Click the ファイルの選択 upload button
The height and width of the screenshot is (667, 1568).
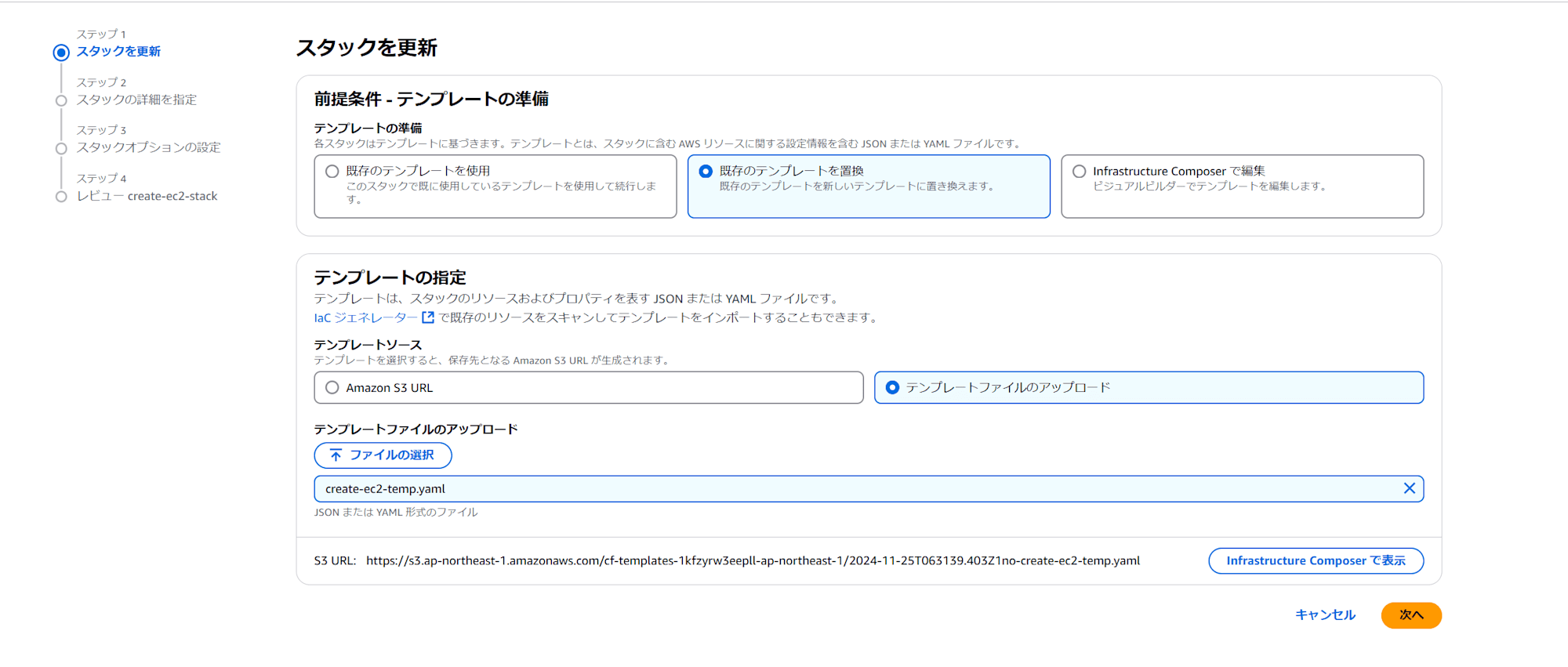tap(383, 455)
